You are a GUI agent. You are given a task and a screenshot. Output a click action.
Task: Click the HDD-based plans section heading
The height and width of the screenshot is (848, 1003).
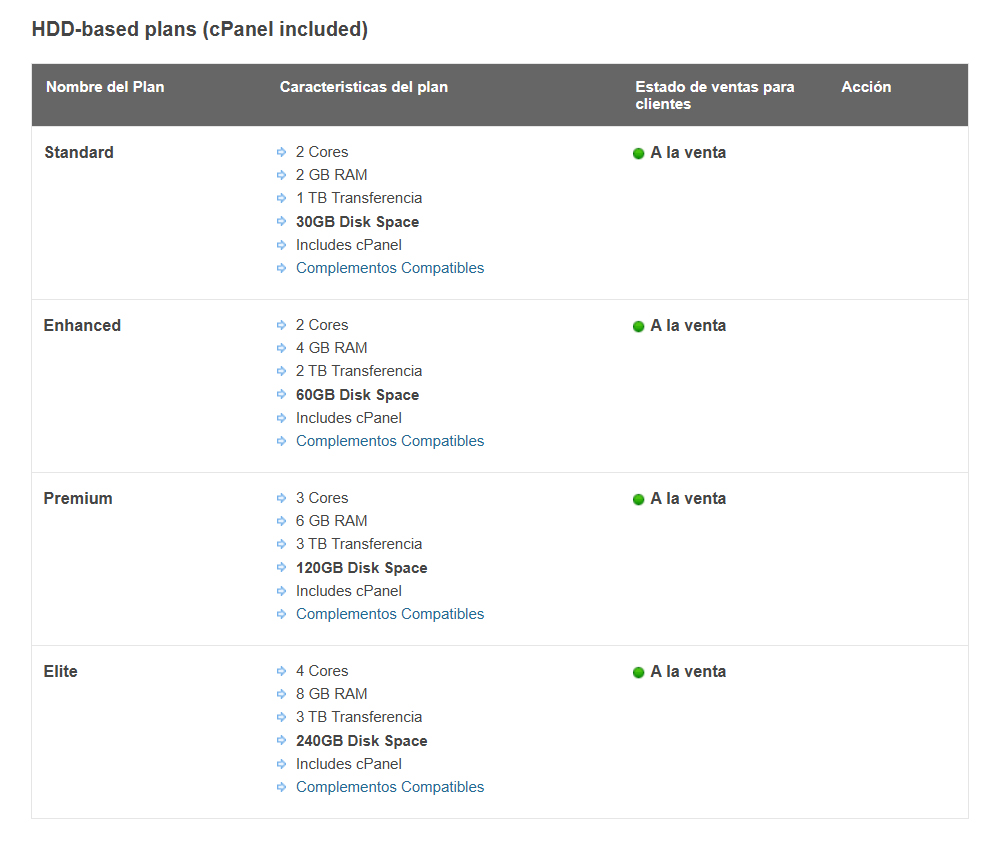200,30
